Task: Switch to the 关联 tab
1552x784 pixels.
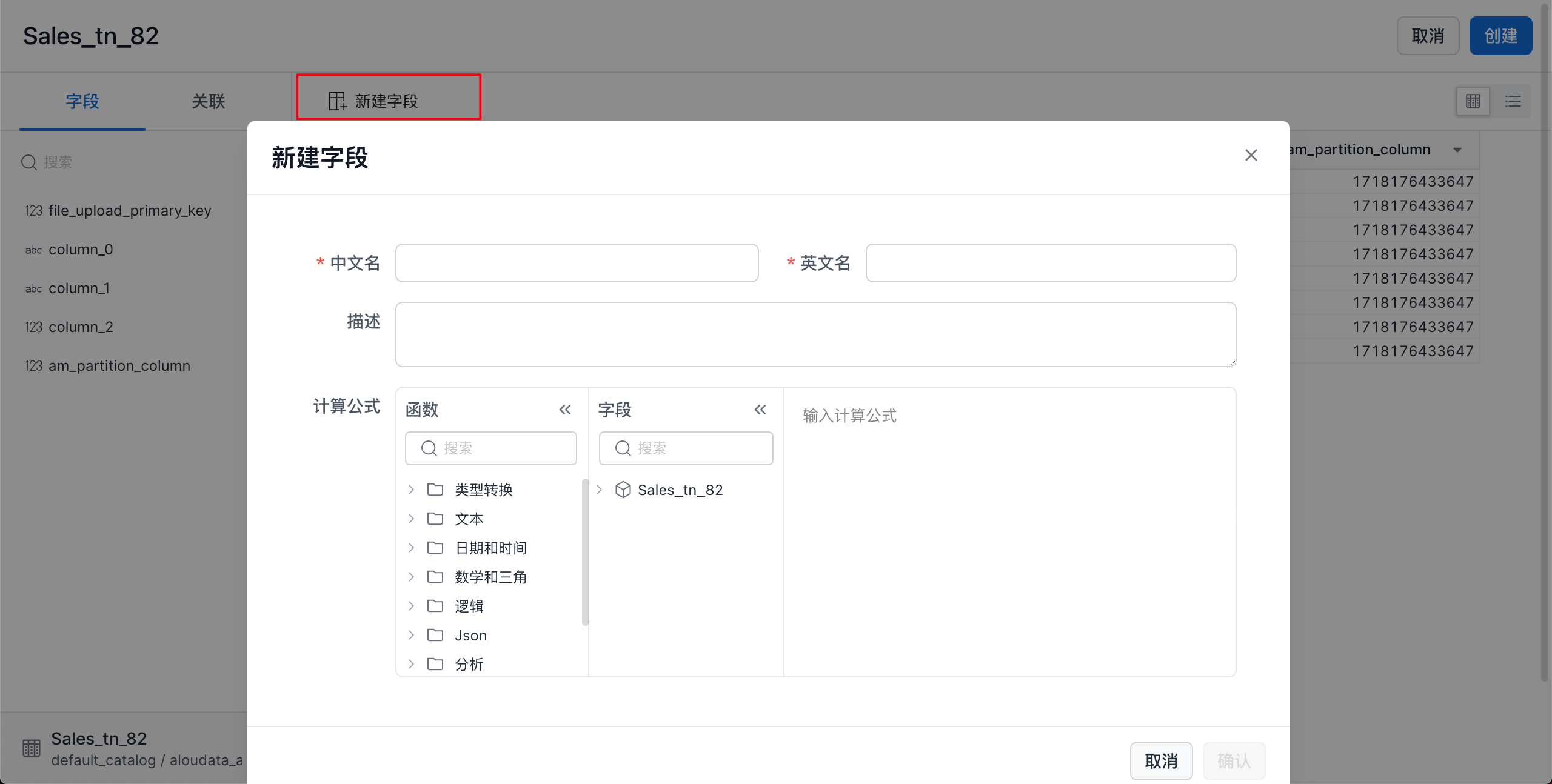Action: (208, 101)
